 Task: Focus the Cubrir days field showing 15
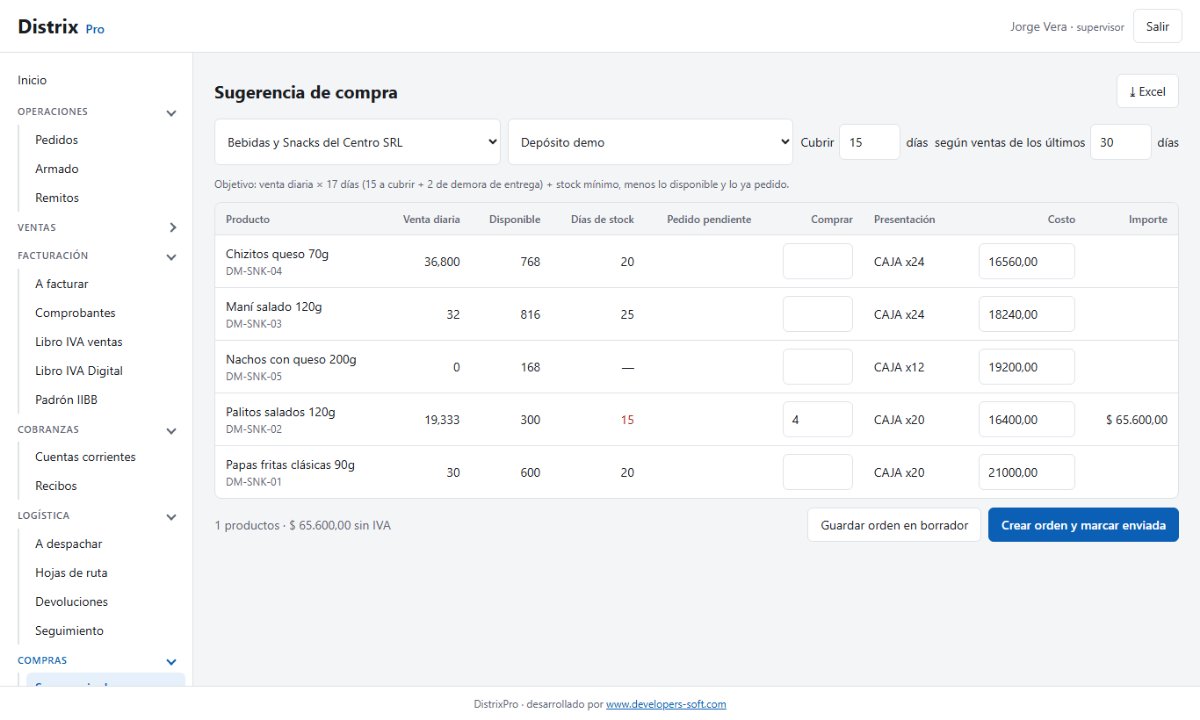tap(870, 142)
